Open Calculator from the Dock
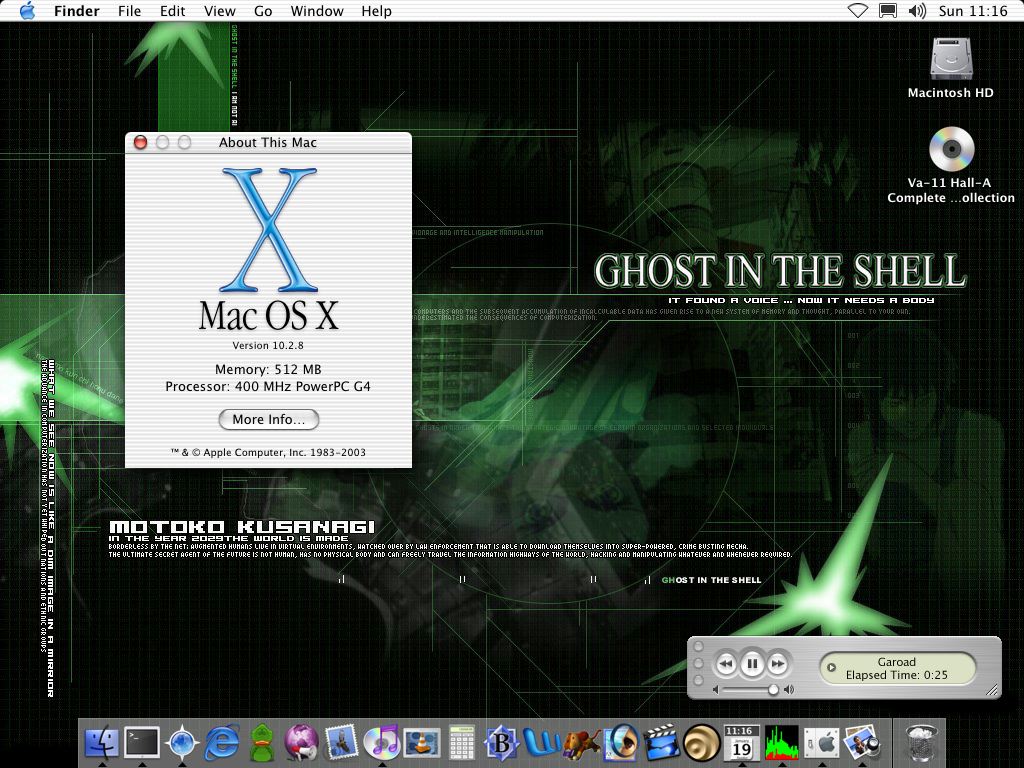Viewport: 1024px width, 768px height. click(x=462, y=742)
